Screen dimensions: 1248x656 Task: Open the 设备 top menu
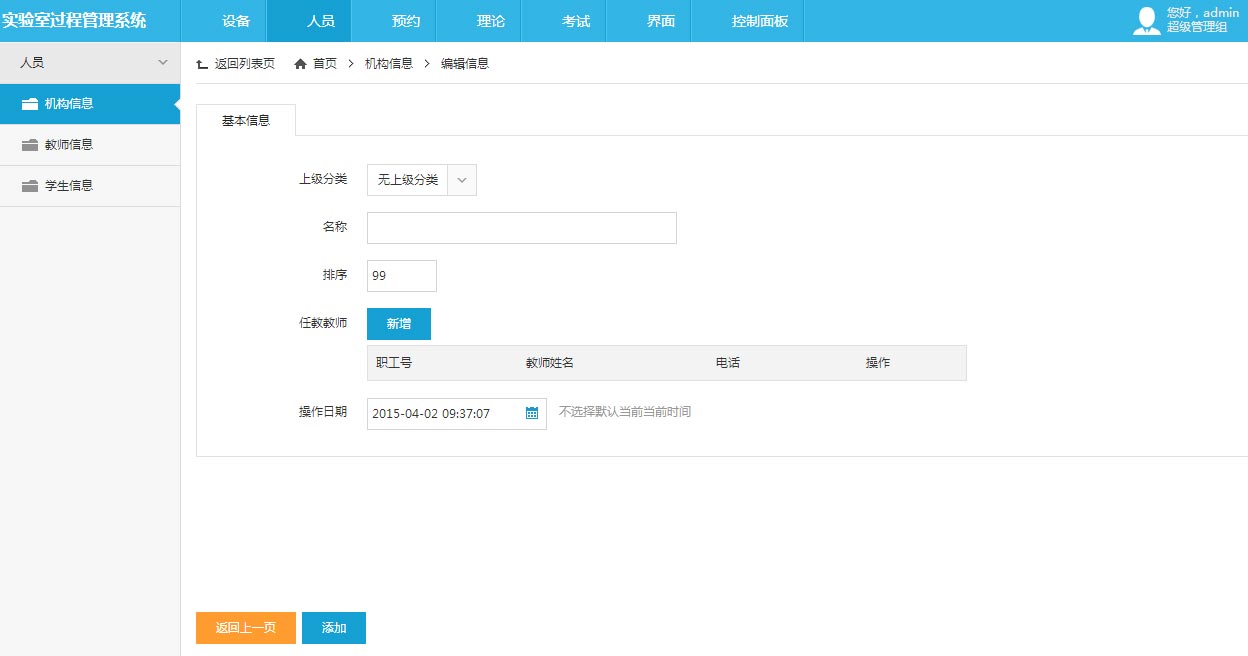(236, 21)
